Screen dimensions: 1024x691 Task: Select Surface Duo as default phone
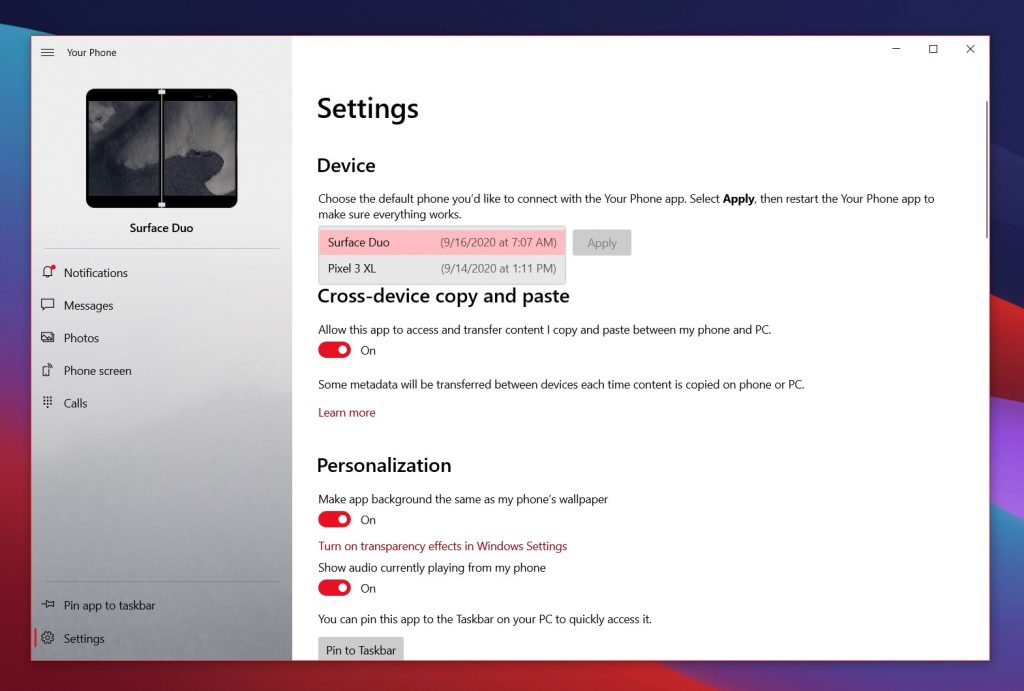442,242
